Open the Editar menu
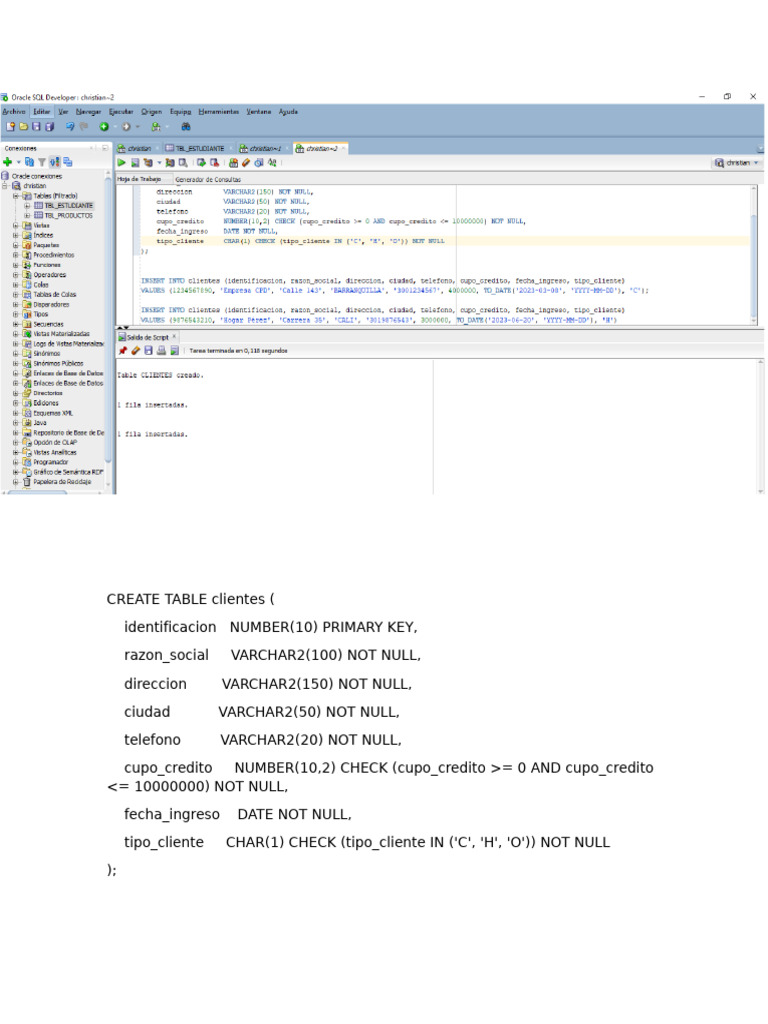The width and height of the screenshot is (768, 1024). click(x=42, y=112)
